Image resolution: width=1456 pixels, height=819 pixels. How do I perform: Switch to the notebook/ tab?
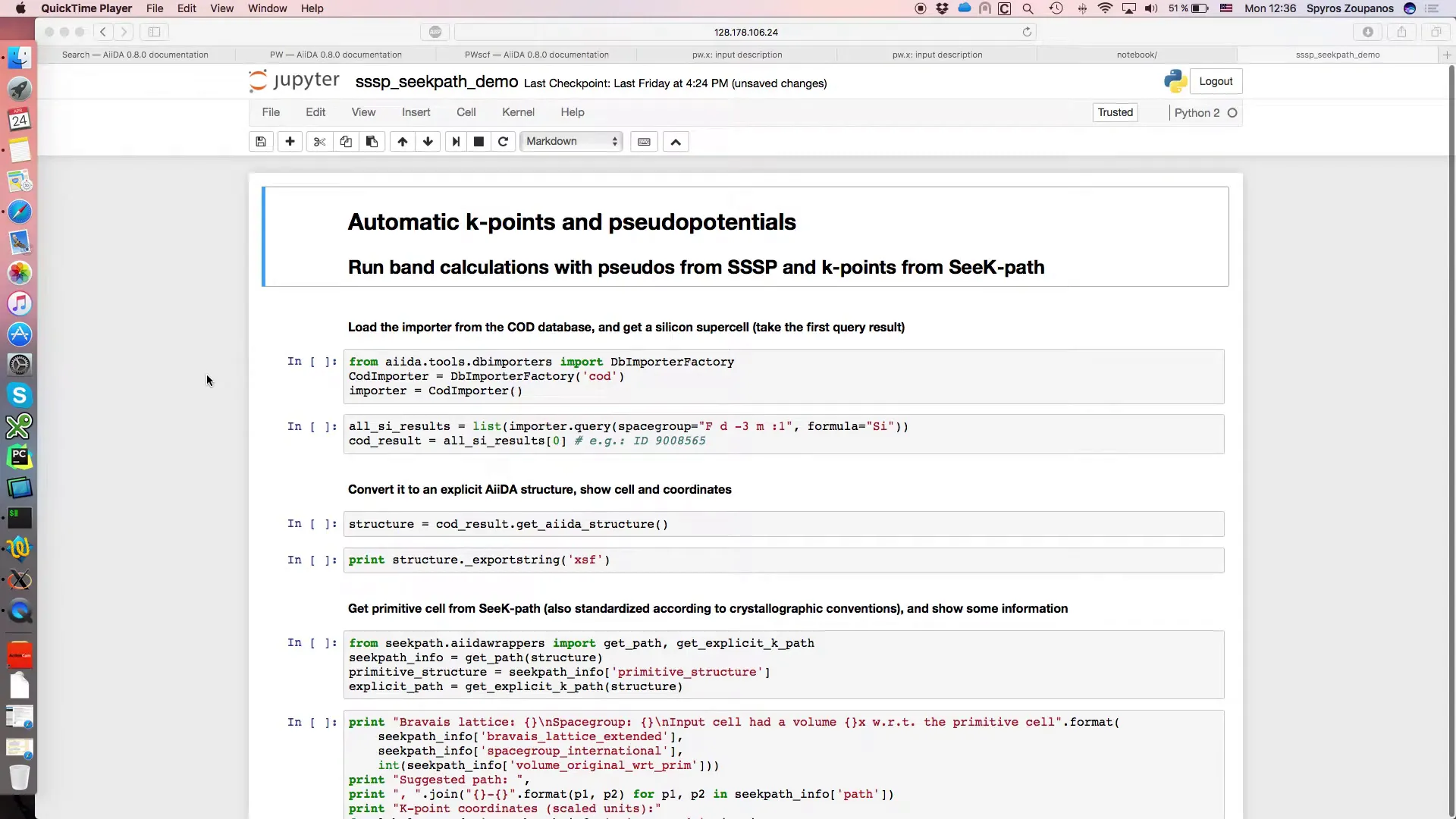1137,55
